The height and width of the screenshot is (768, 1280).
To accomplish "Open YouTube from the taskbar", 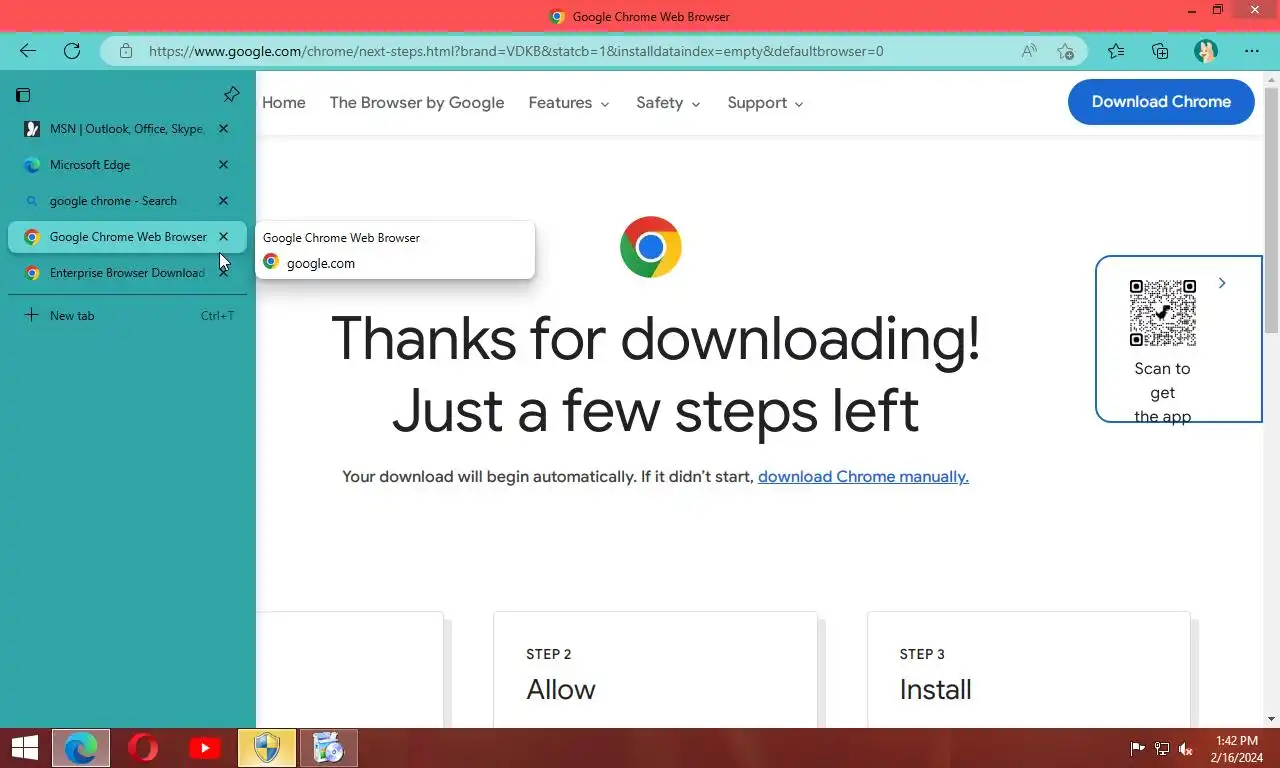I will click(x=205, y=748).
